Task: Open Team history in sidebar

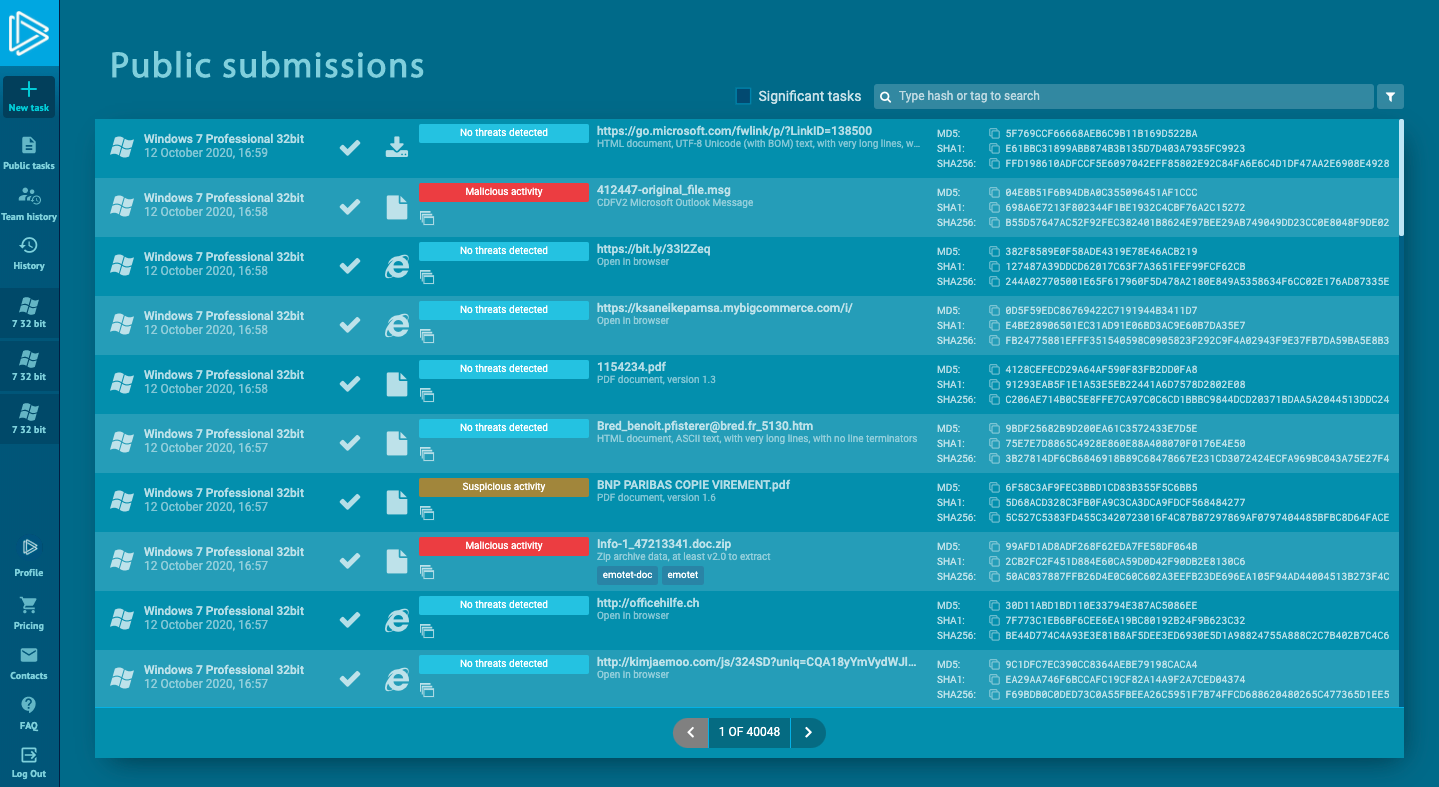Action: tap(29, 204)
